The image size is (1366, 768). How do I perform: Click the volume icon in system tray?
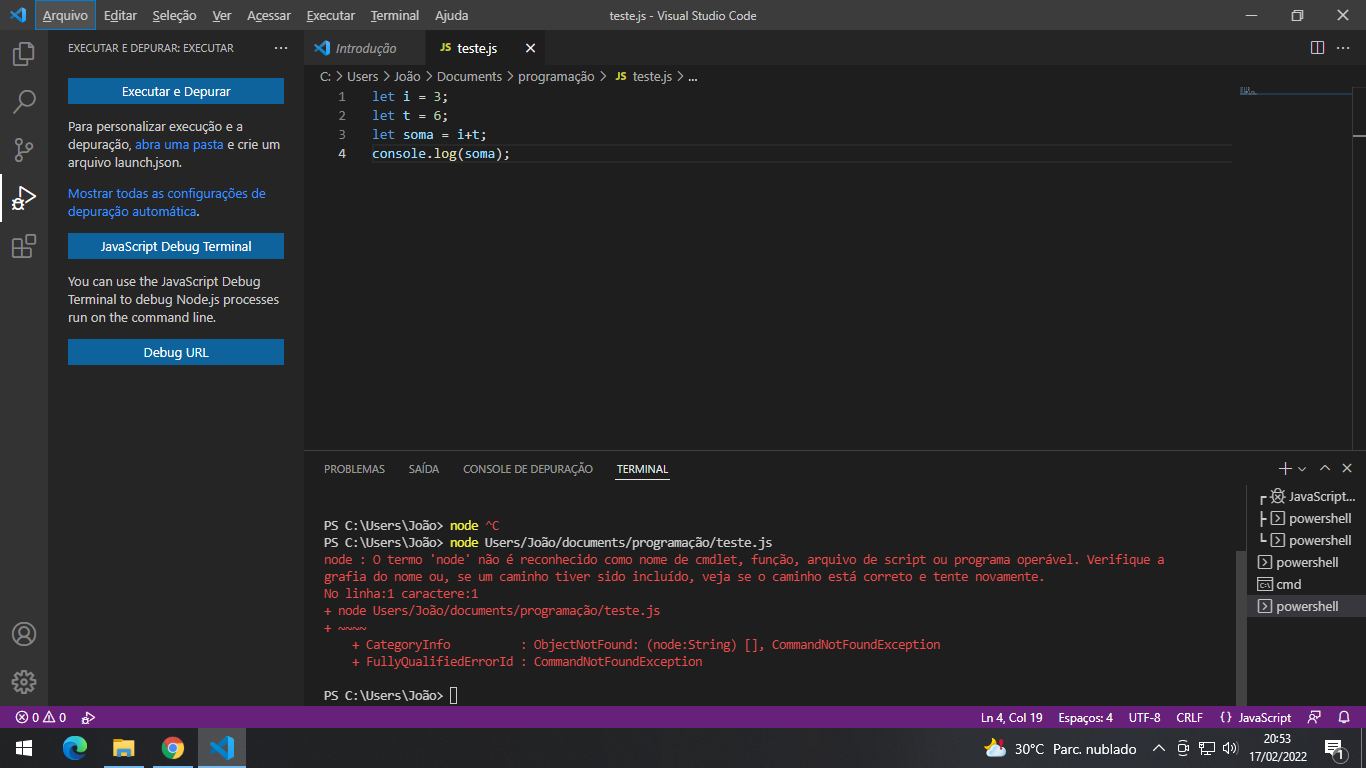tap(1229, 748)
